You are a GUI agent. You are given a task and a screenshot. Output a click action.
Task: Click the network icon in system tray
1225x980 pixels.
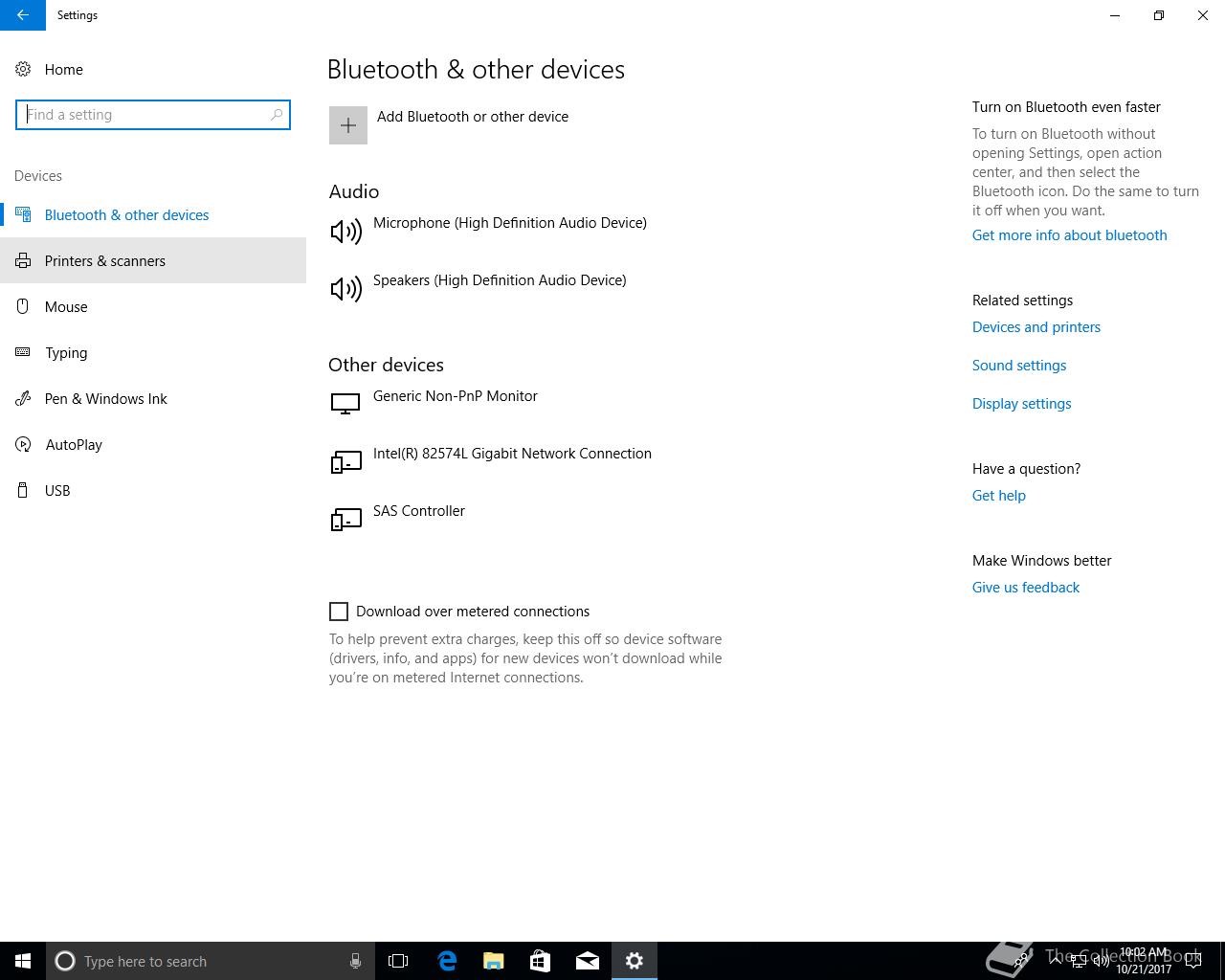point(1079,961)
